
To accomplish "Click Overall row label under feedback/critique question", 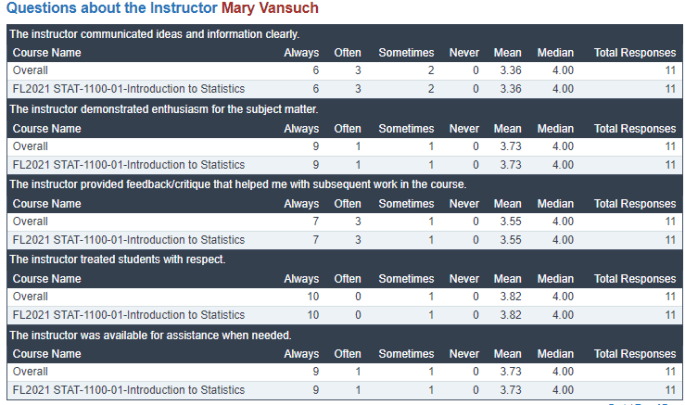I will click(x=32, y=221).
